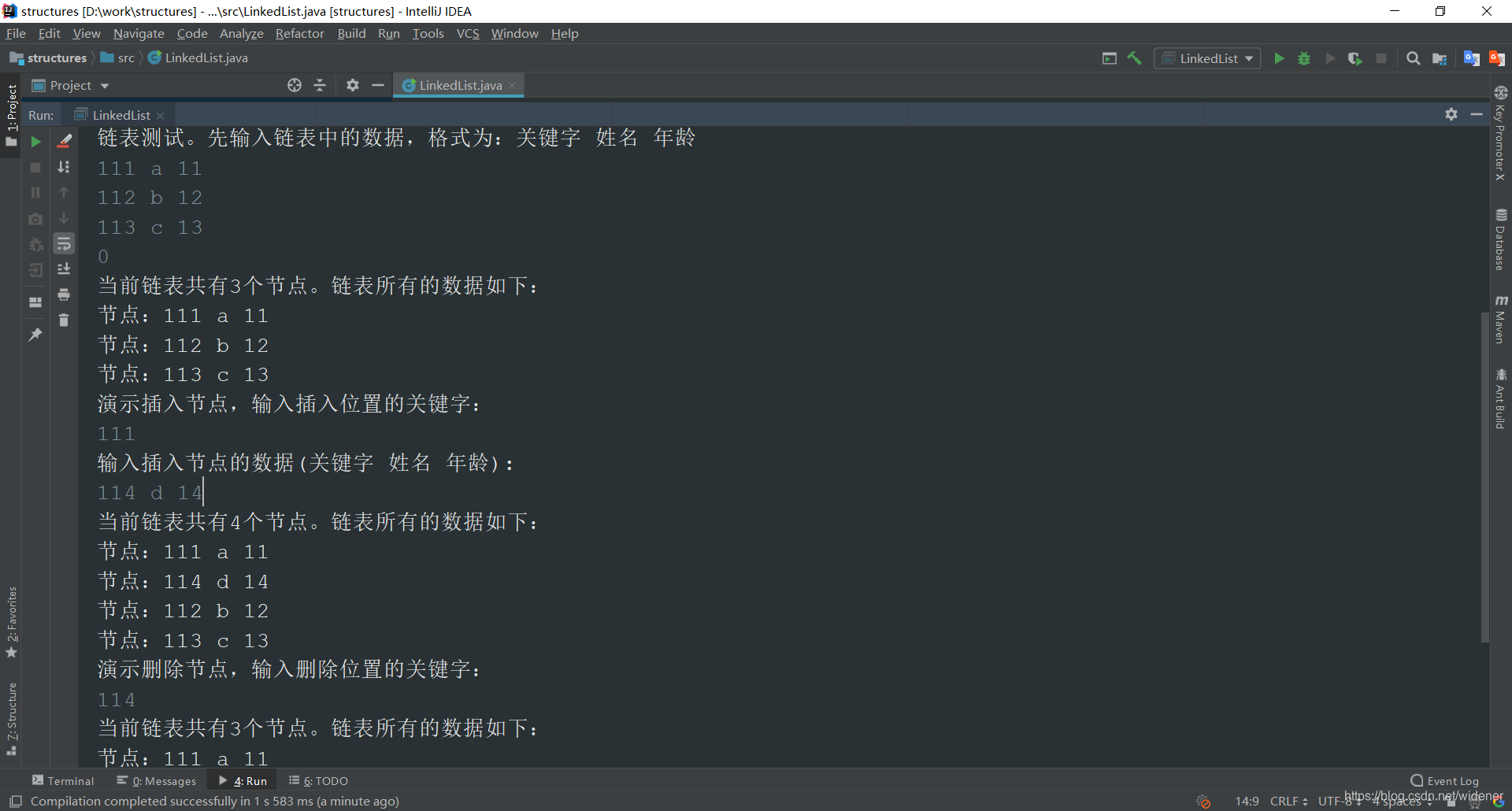Click the run anything terminal icon in toolbar
Screen dimensions: 1512x811
[x=1110, y=58]
